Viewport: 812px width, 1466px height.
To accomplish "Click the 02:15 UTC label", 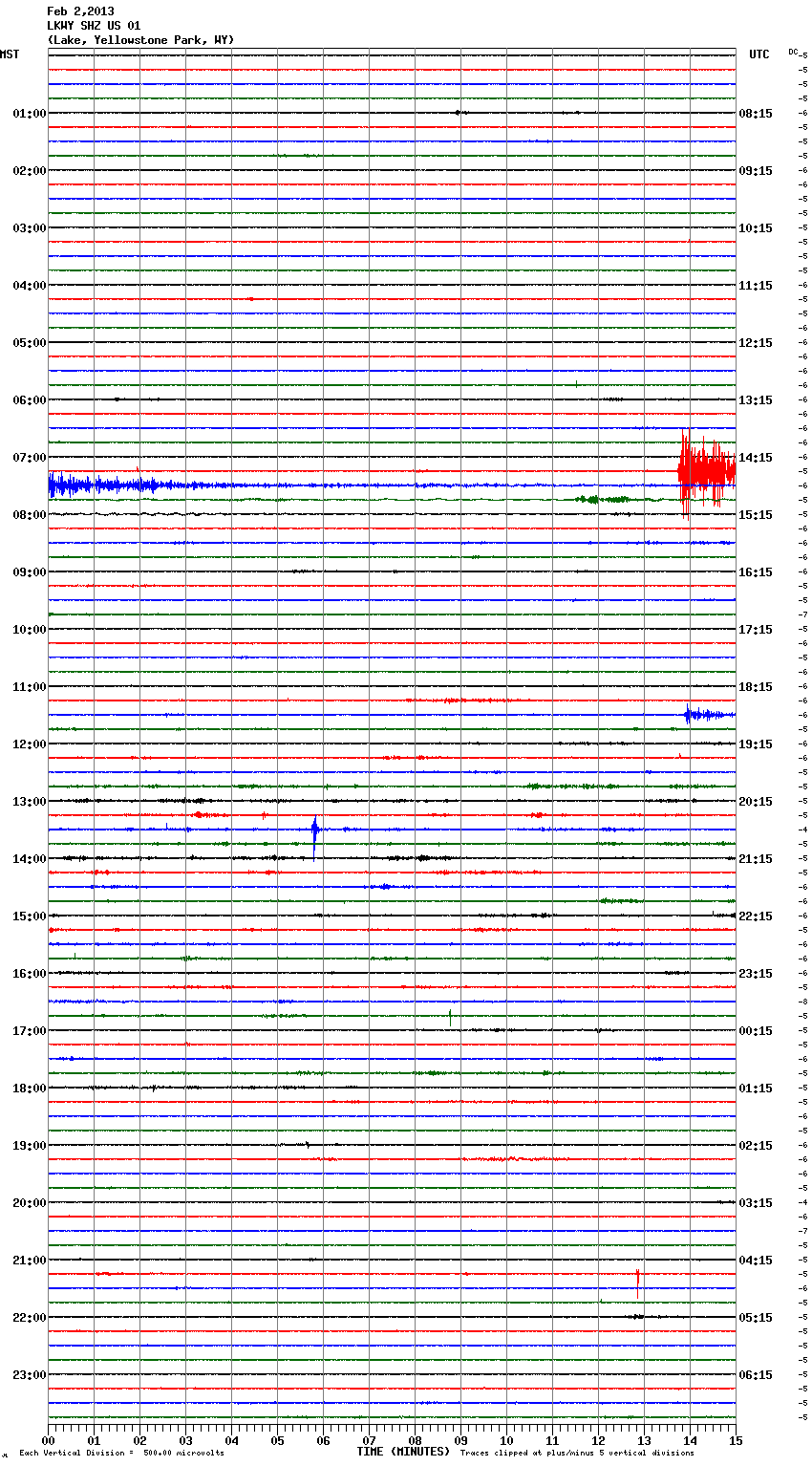I will pos(756,1146).
